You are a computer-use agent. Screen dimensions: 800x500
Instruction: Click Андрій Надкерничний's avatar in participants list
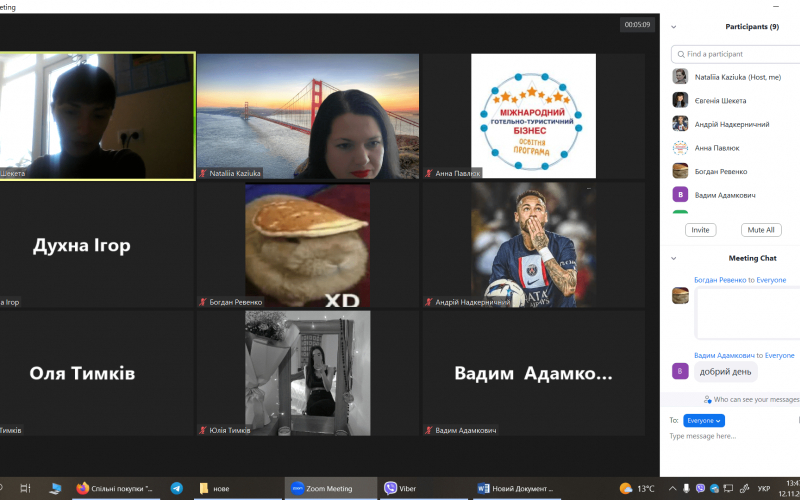(x=680, y=123)
